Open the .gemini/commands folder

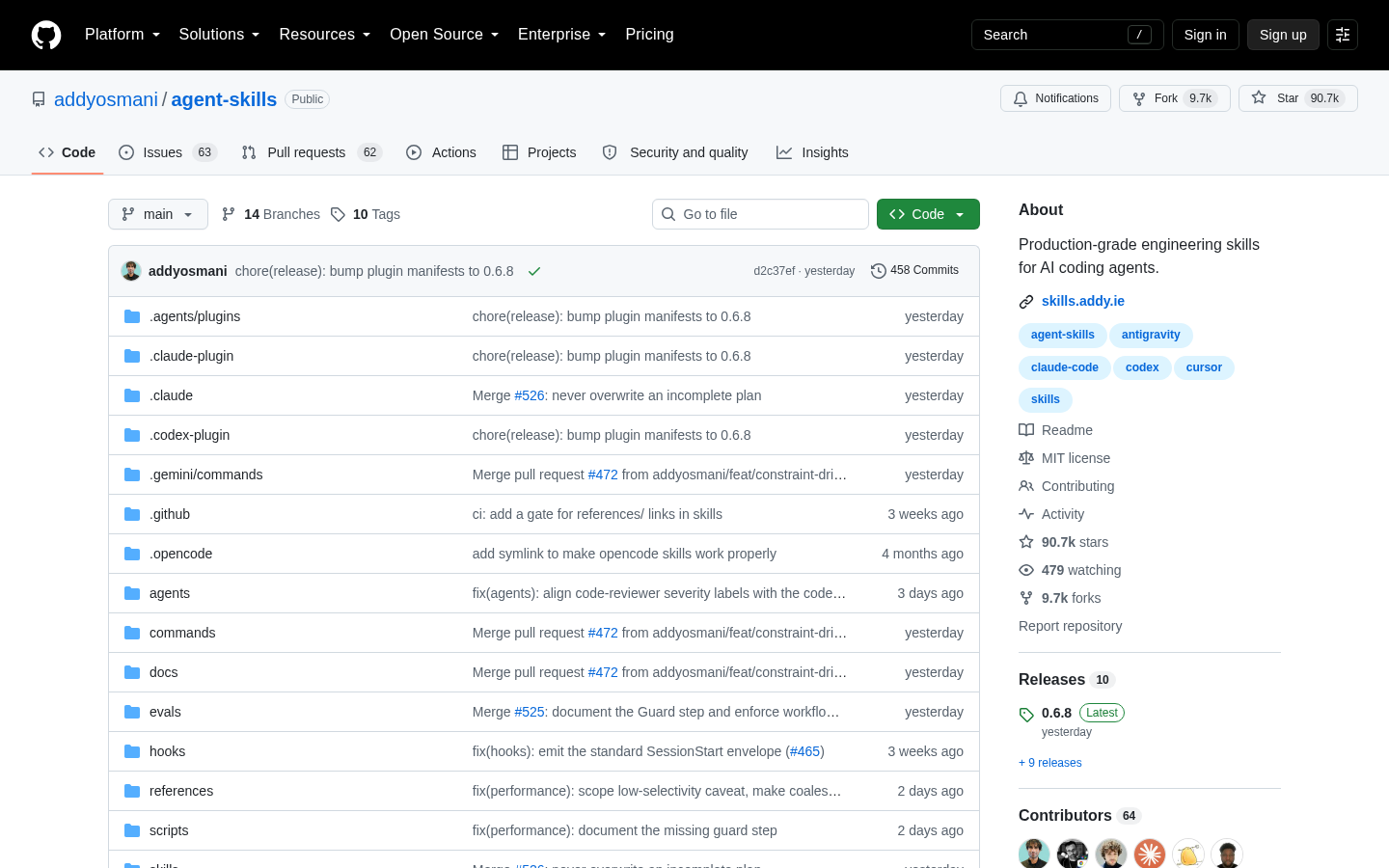pyautogui.click(x=206, y=475)
